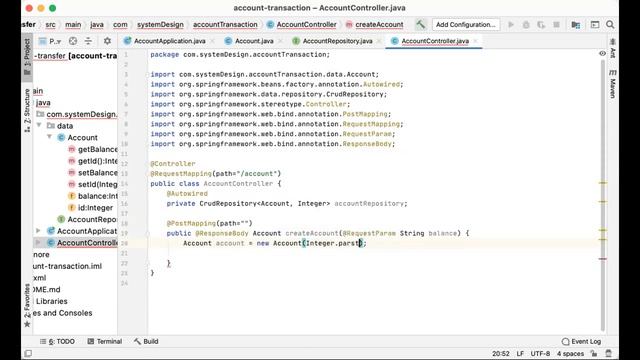Viewport: 640px width, 360px height.
Task: Toggle the code inspections eye icon
Action: (x=602, y=53)
